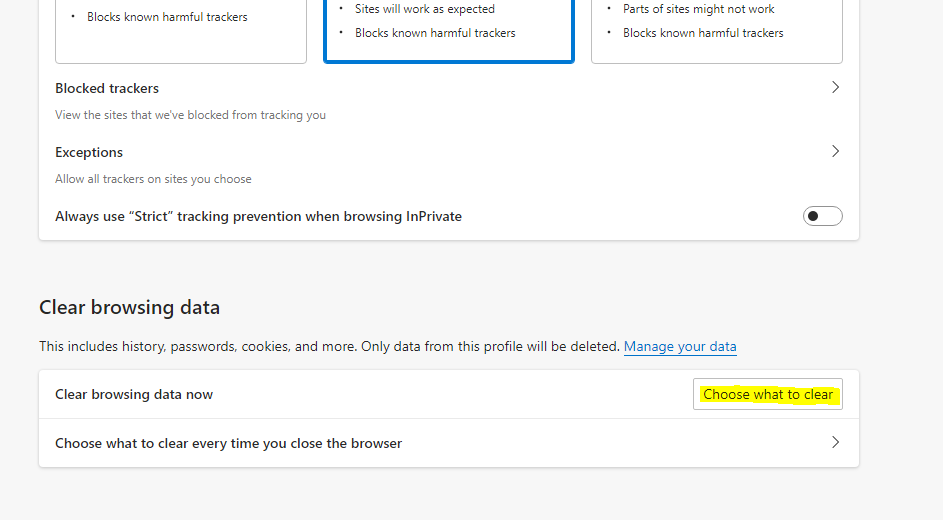Open the 'Manage your data' link
The width and height of the screenshot is (943, 520).
tap(680, 346)
